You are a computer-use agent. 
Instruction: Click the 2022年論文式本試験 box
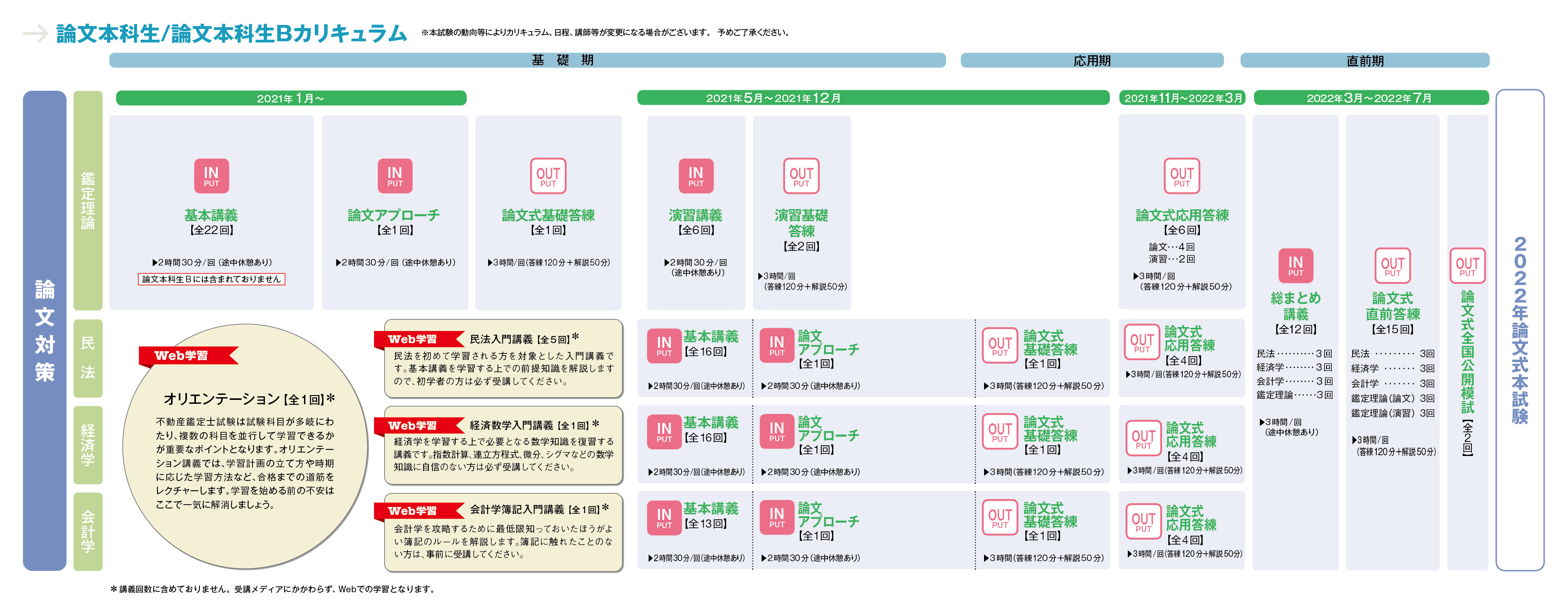click(1519, 331)
